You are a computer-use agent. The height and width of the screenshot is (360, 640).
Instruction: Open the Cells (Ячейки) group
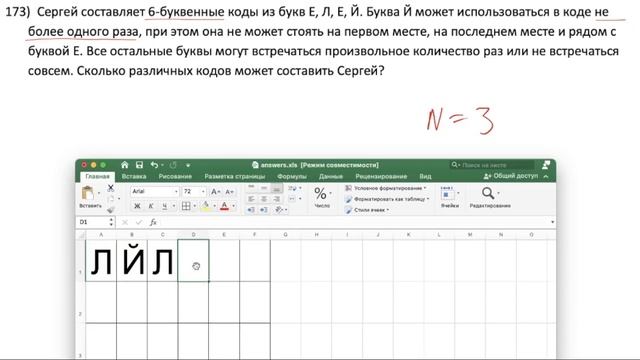450,197
